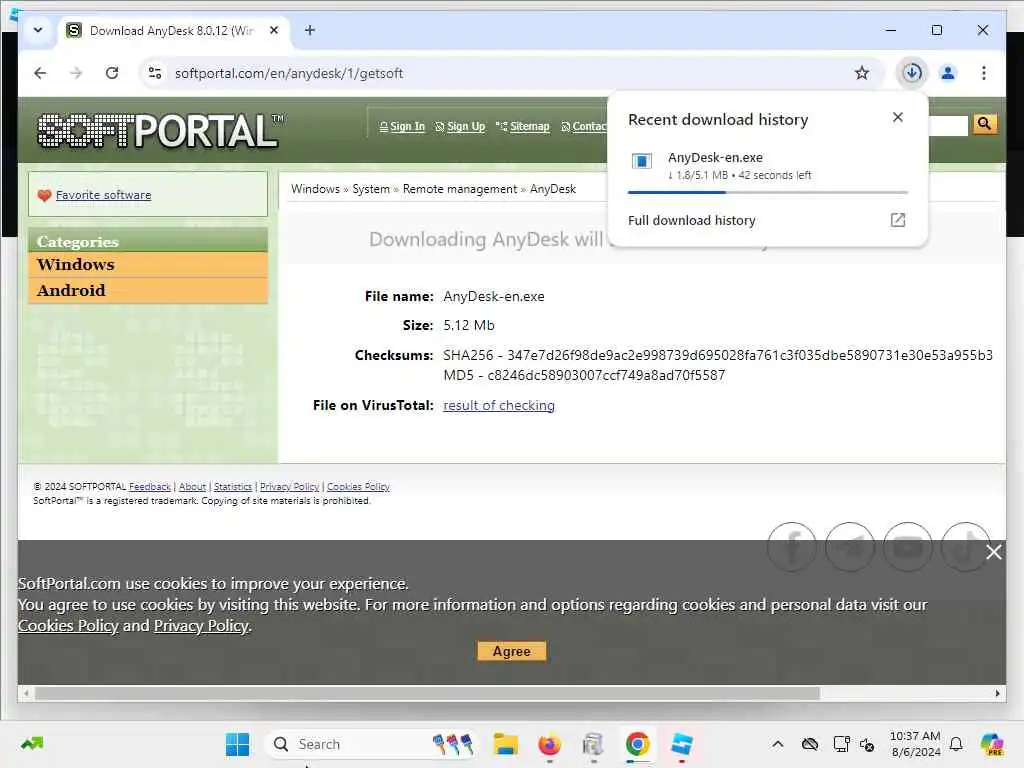Click the horizontal scrollbar thumb
The height and width of the screenshot is (768, 1024).
pyautogui.click(x=427, y=694)
